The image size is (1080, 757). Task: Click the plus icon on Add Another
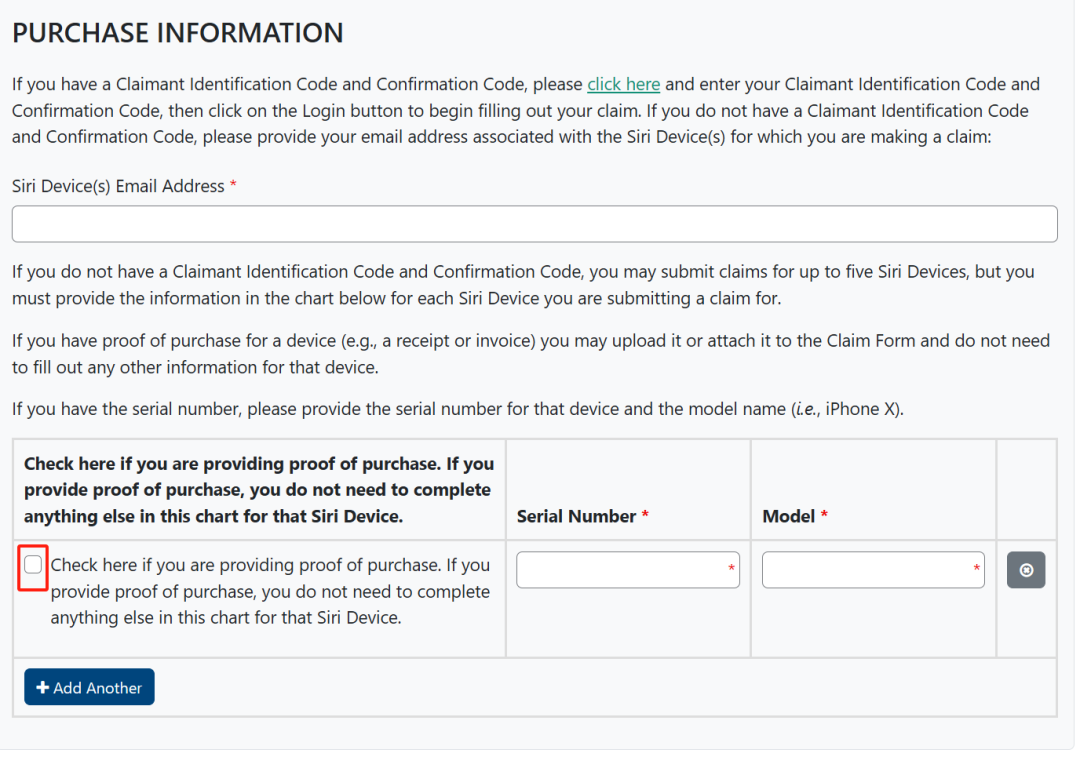click(42, 688)
